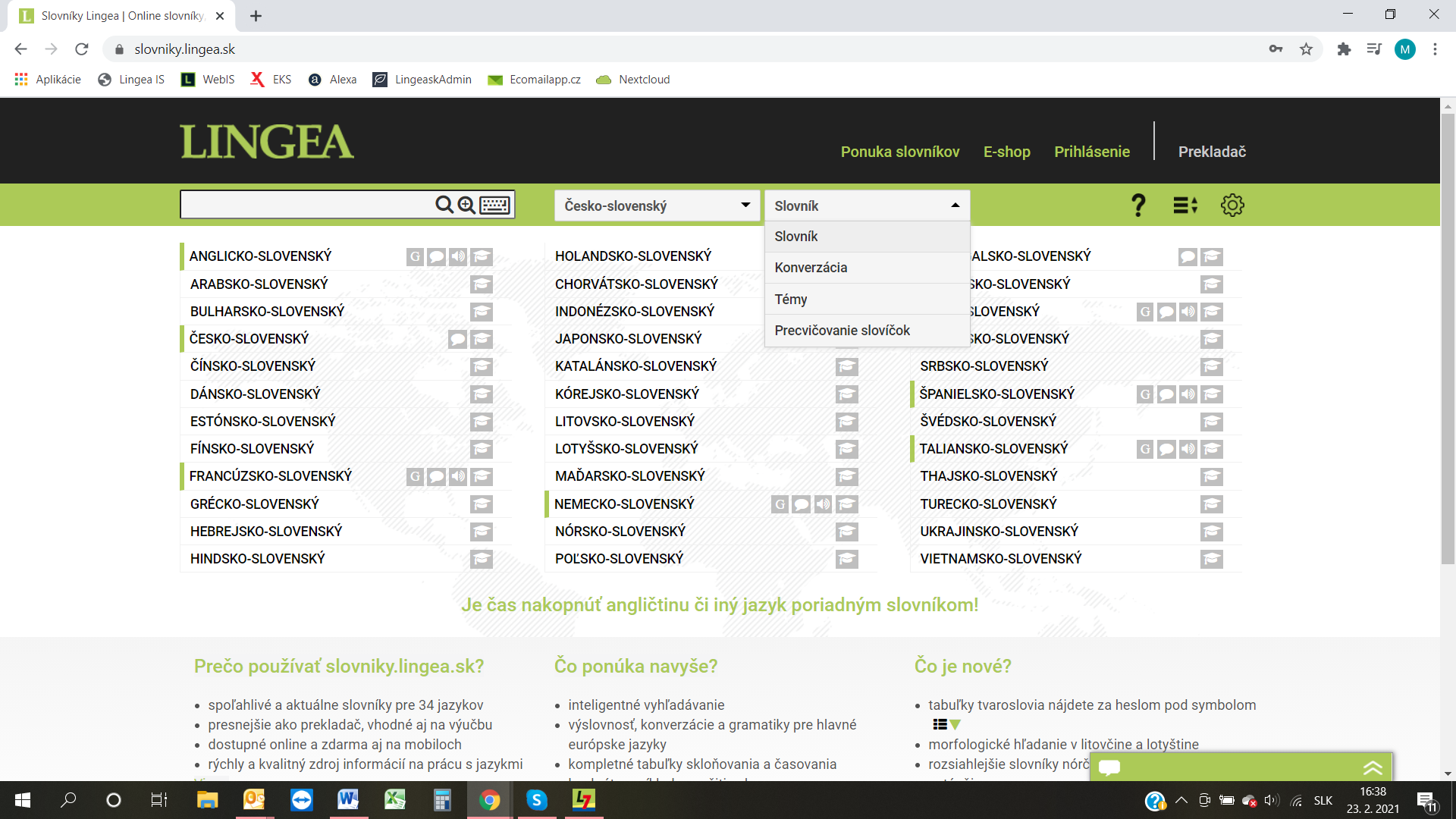This screenshot has height=819, width=1456.
Task: Open the WebIS bookmark
Action: [x=208, y=80]
